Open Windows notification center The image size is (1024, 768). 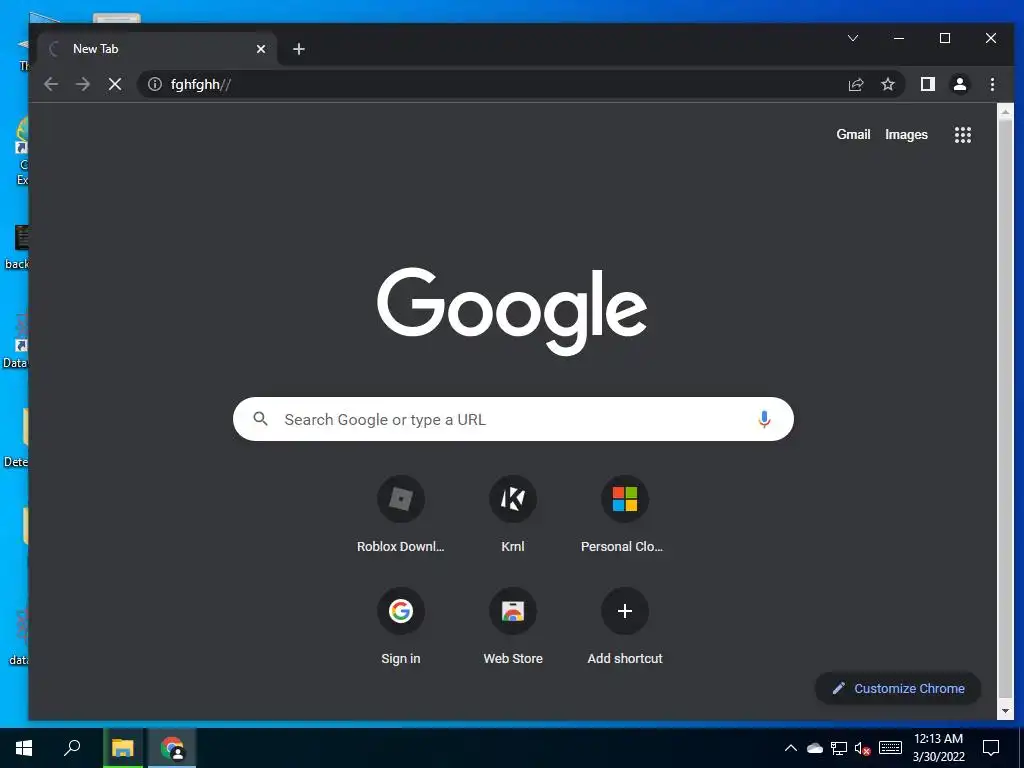coord(991,748)
